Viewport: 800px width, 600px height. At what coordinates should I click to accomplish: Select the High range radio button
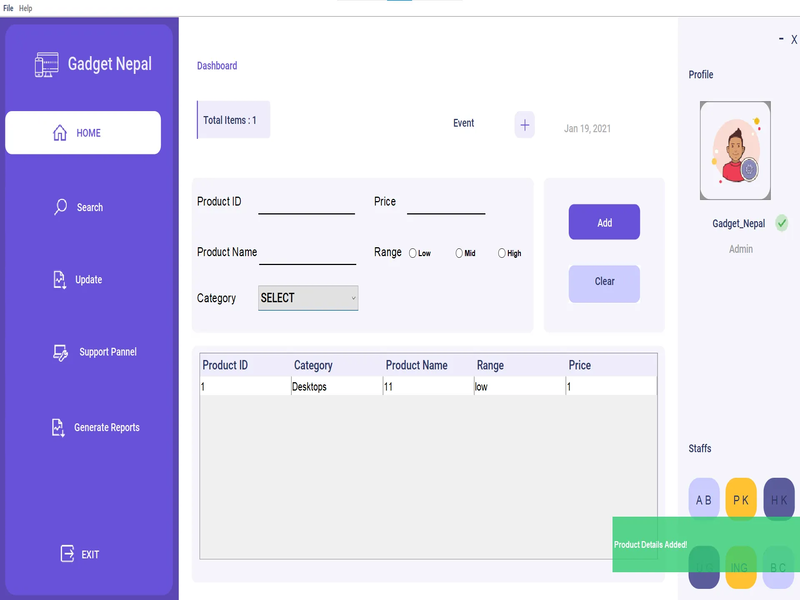(x=502, y=253)
